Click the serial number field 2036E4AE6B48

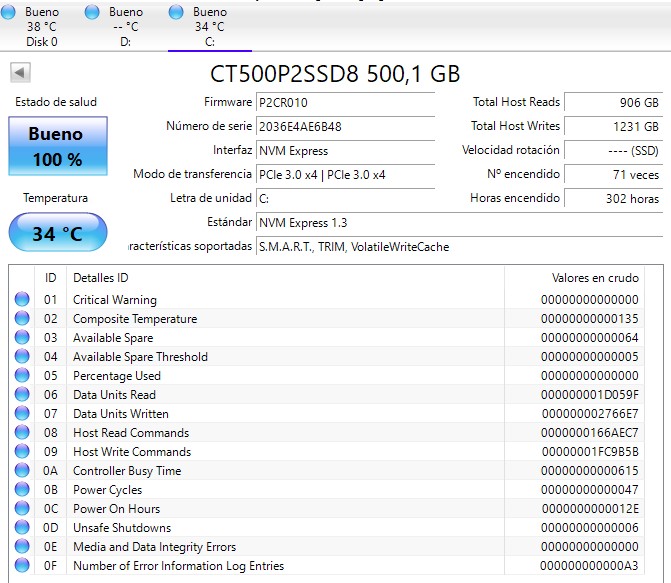345,127
